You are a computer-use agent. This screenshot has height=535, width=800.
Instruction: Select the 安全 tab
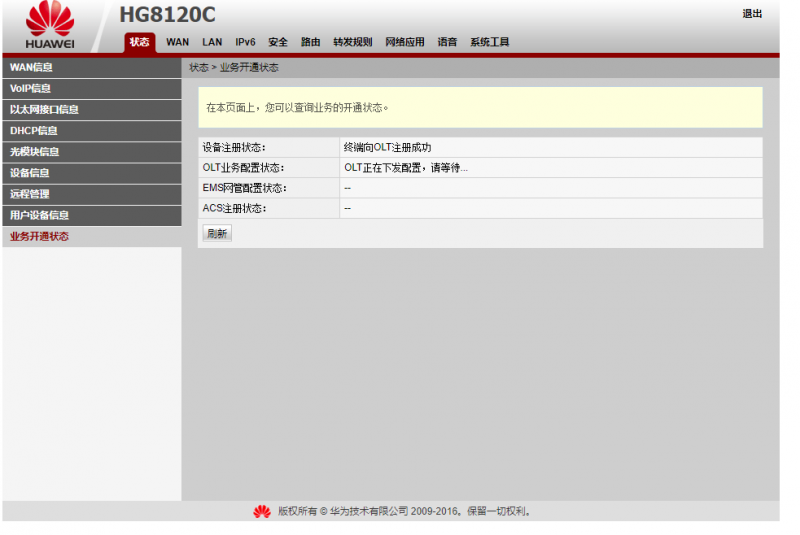pyautogui.click(x=278, y=42)
